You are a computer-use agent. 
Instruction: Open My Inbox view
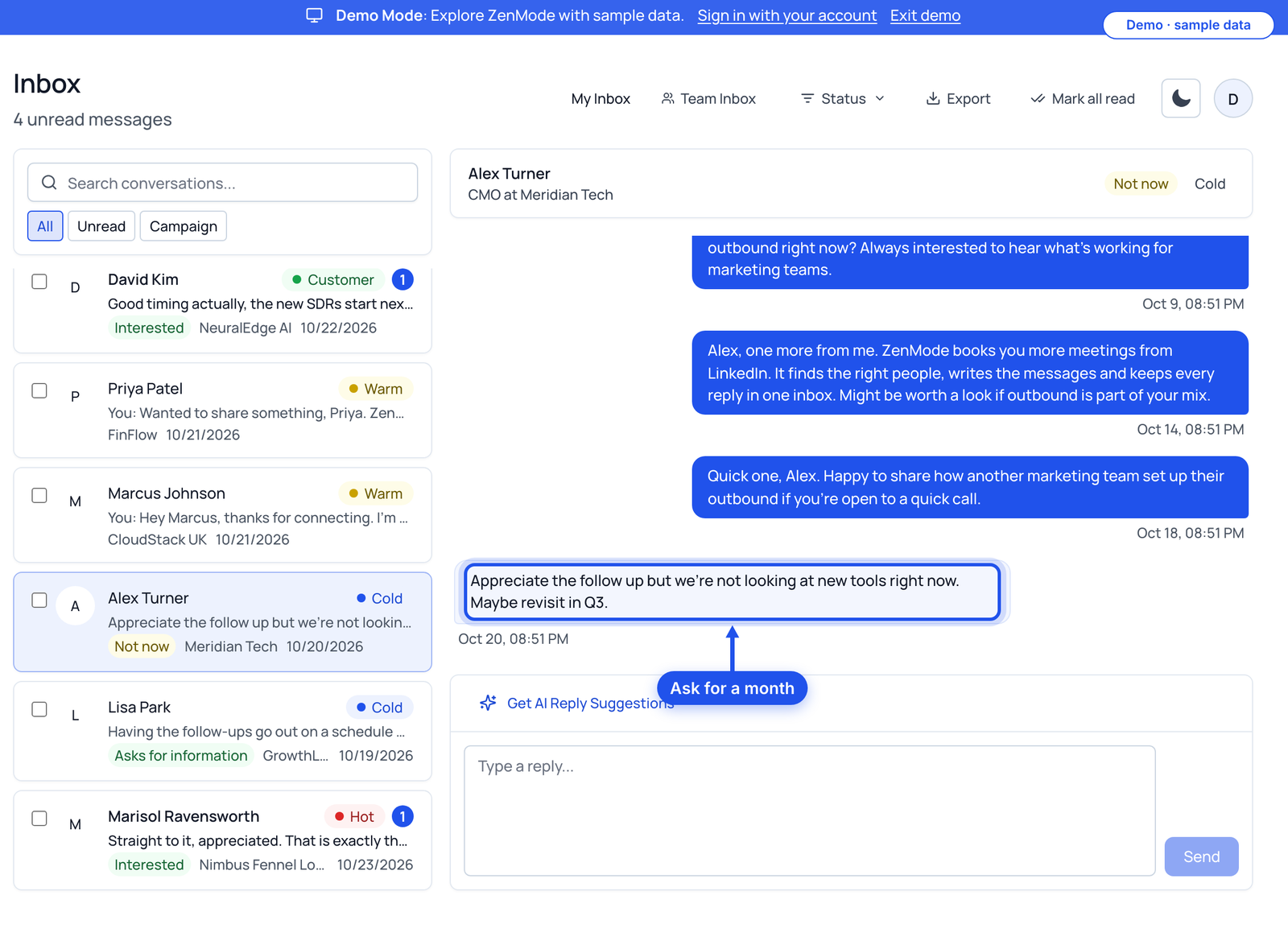point(601,98)
